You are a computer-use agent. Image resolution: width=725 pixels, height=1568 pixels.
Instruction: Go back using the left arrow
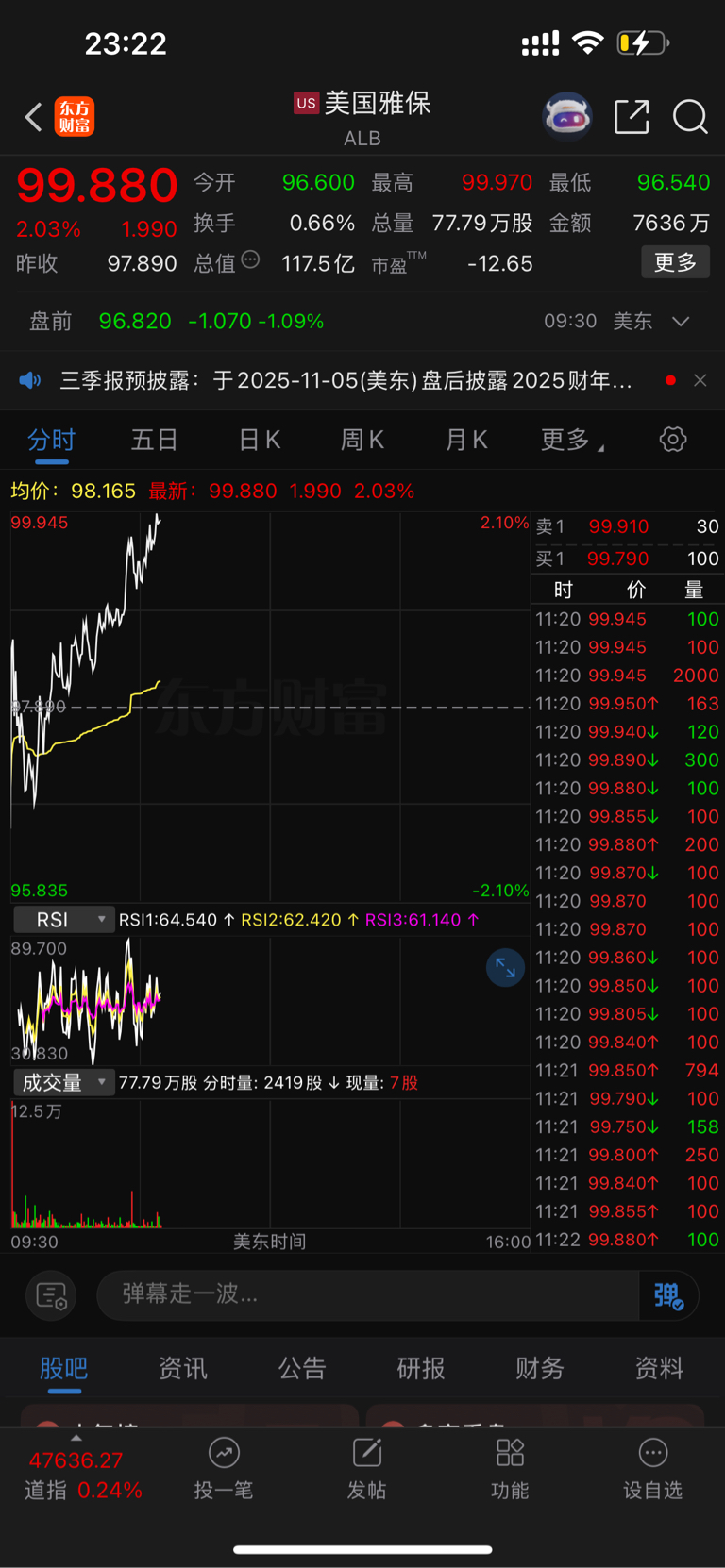33,117
